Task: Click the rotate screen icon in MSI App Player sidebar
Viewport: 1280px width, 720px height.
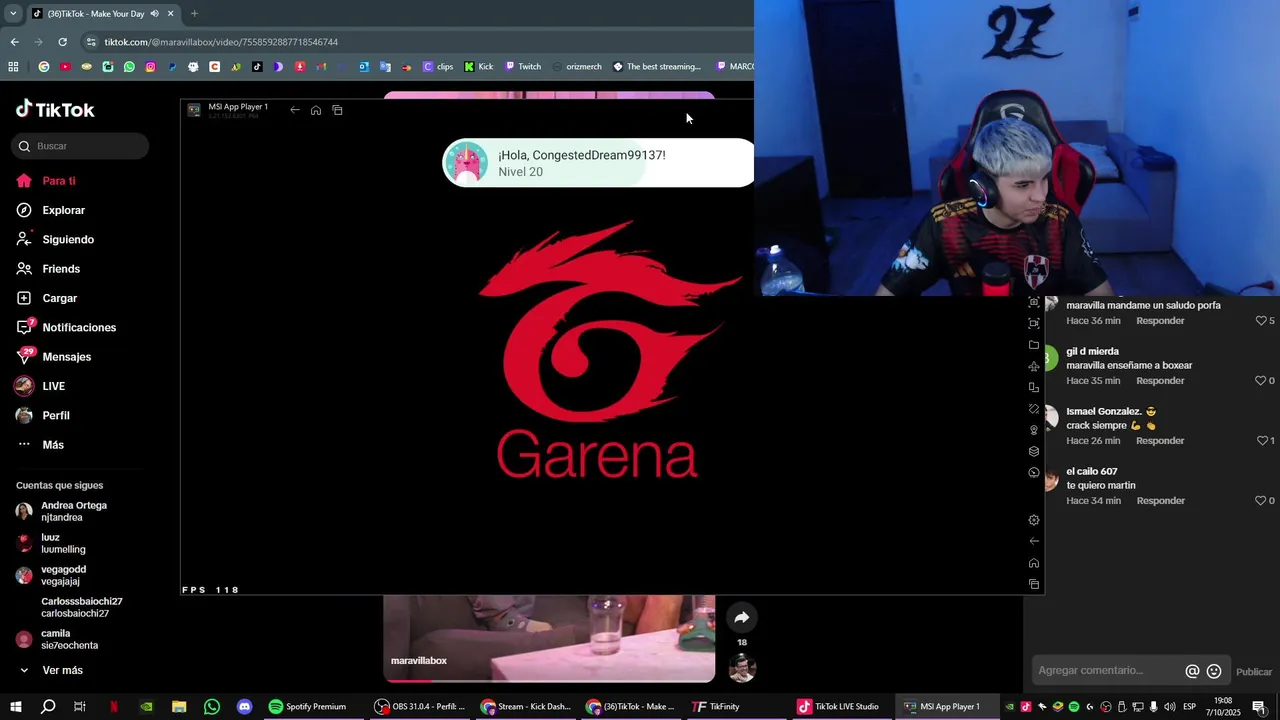Action: pos(1034,387)
